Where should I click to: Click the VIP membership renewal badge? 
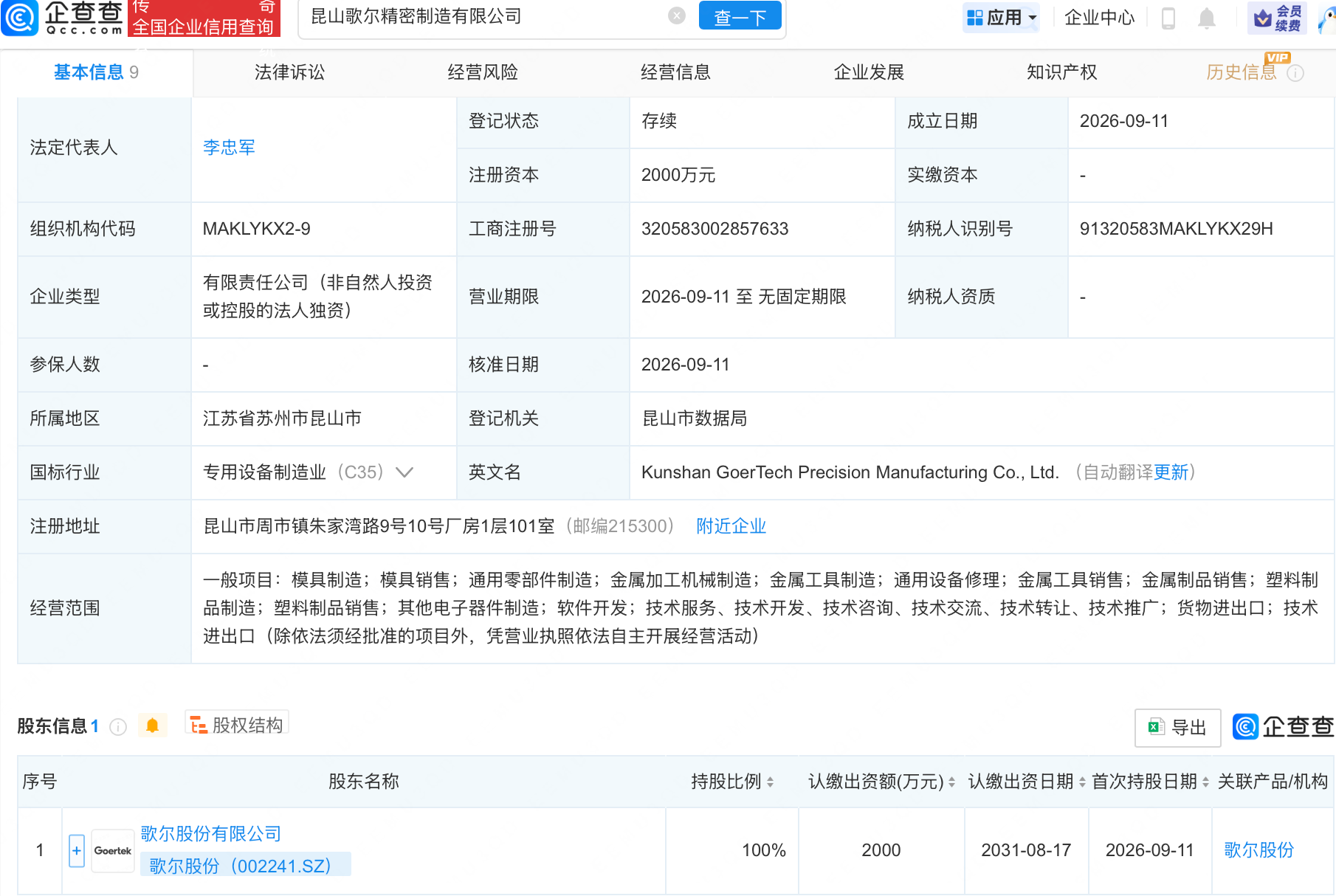point(1277,18)
